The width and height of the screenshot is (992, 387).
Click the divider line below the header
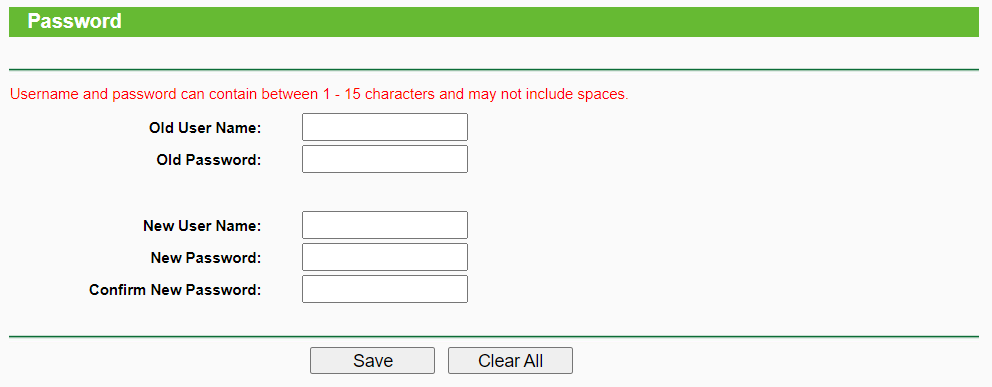pyautogui.click(x=493, y=70)
